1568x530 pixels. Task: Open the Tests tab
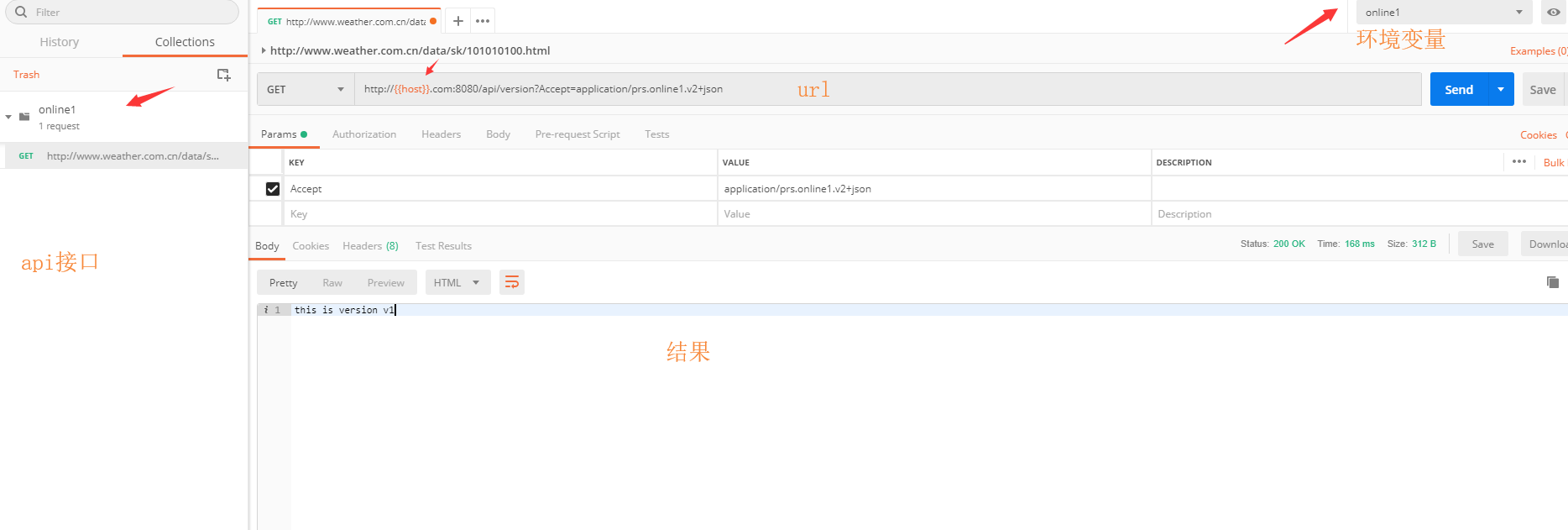tap(657, 134)
